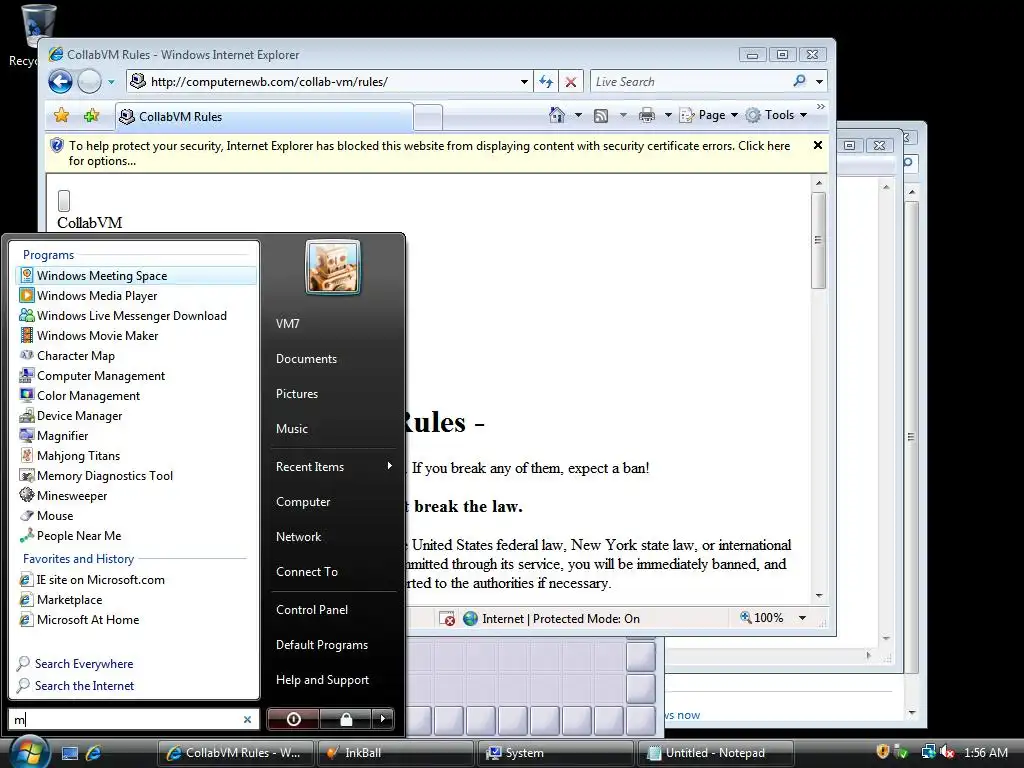Expand address bar history dropdown
The height and width of the screenshot is (768, 1024).
tap(524, 82)
